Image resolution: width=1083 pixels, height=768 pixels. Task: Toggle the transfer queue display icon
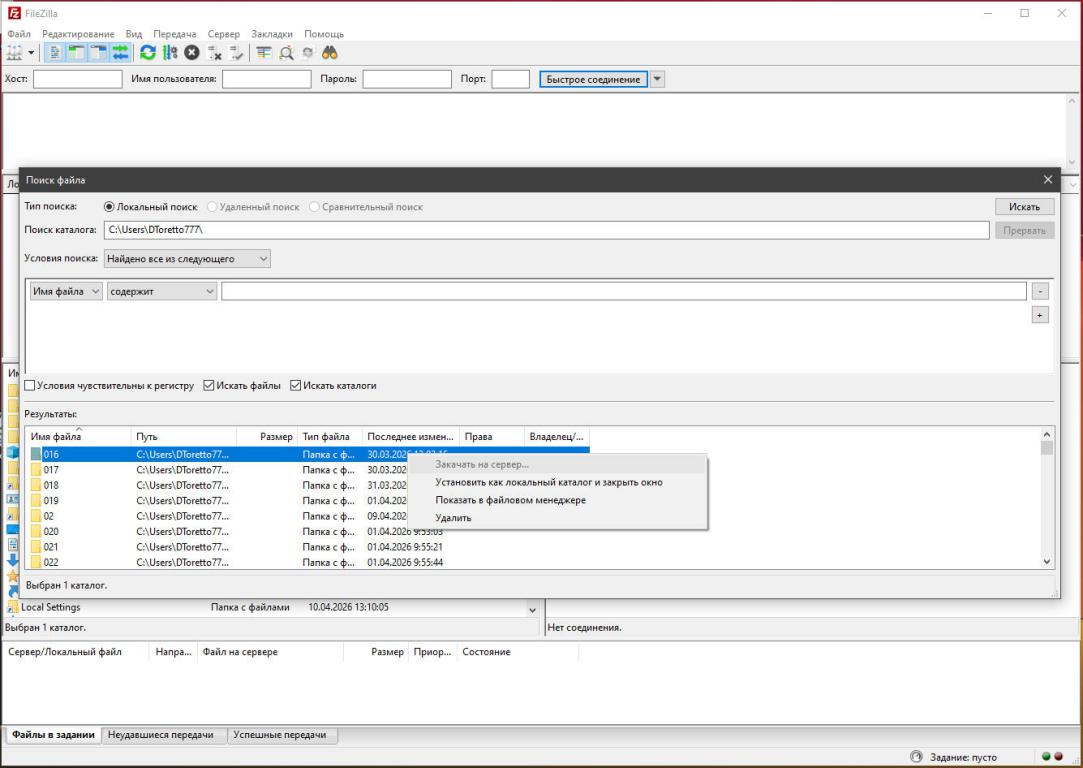[x=121, y=53]
